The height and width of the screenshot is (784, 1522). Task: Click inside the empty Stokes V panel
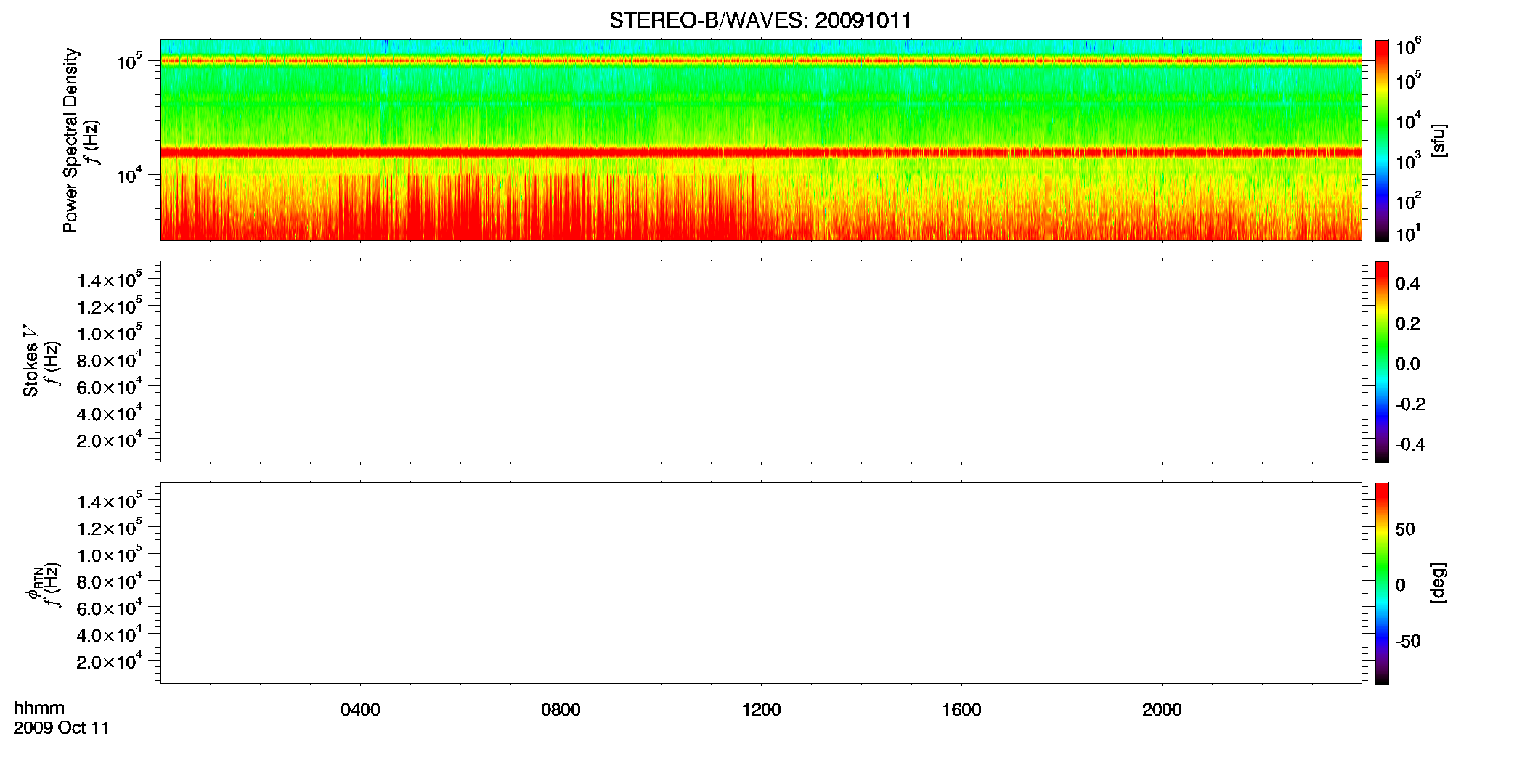pos(761,362)
